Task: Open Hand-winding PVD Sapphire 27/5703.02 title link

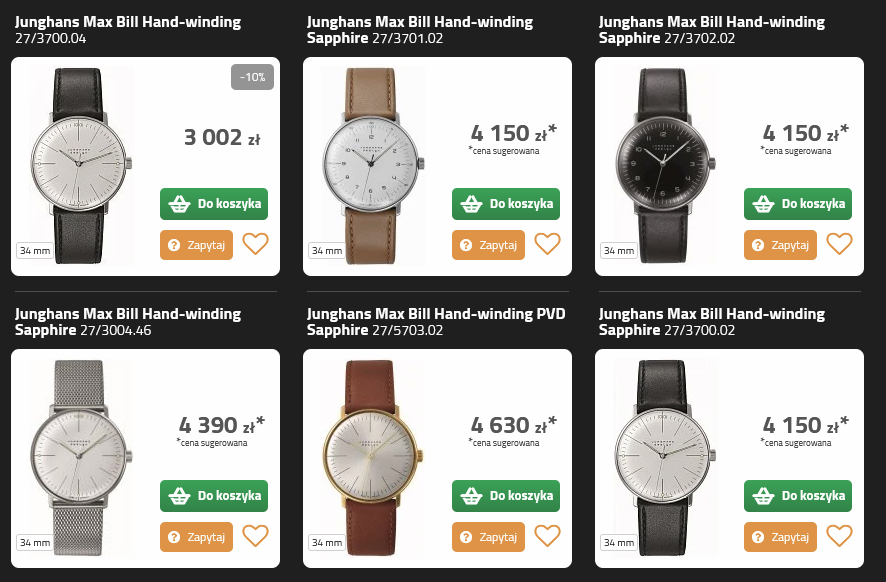Action: tap(436, 322)
